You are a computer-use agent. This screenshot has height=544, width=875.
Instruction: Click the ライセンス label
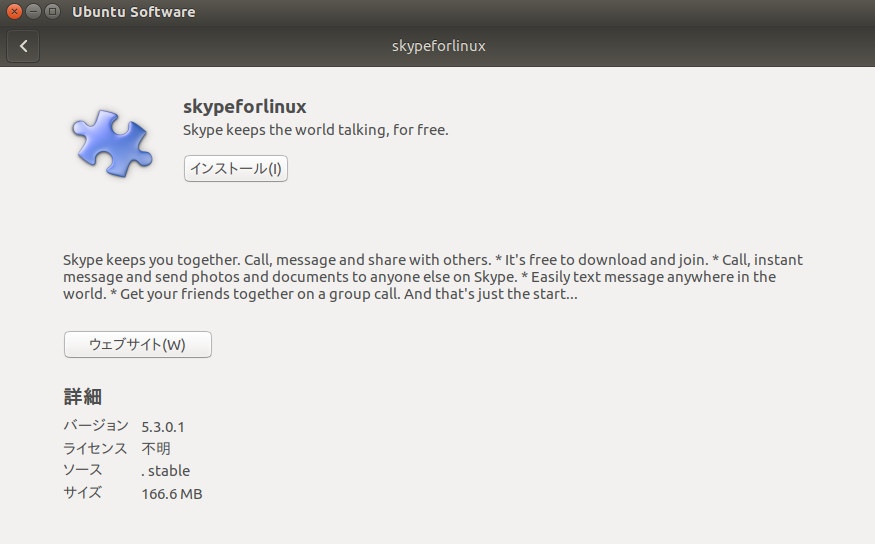95,448
